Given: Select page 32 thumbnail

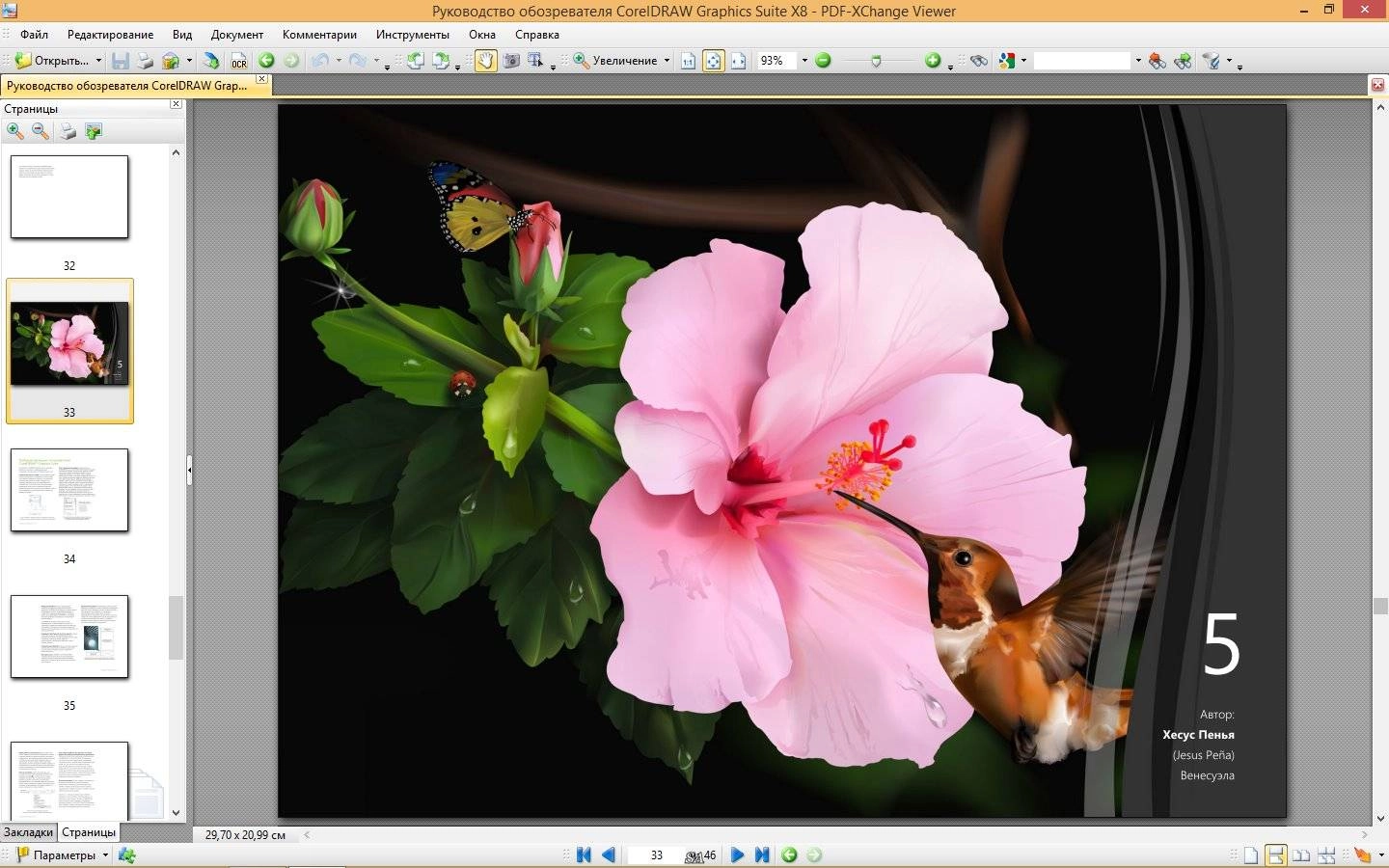Looking at the screenshot, I should click(69, 197).
